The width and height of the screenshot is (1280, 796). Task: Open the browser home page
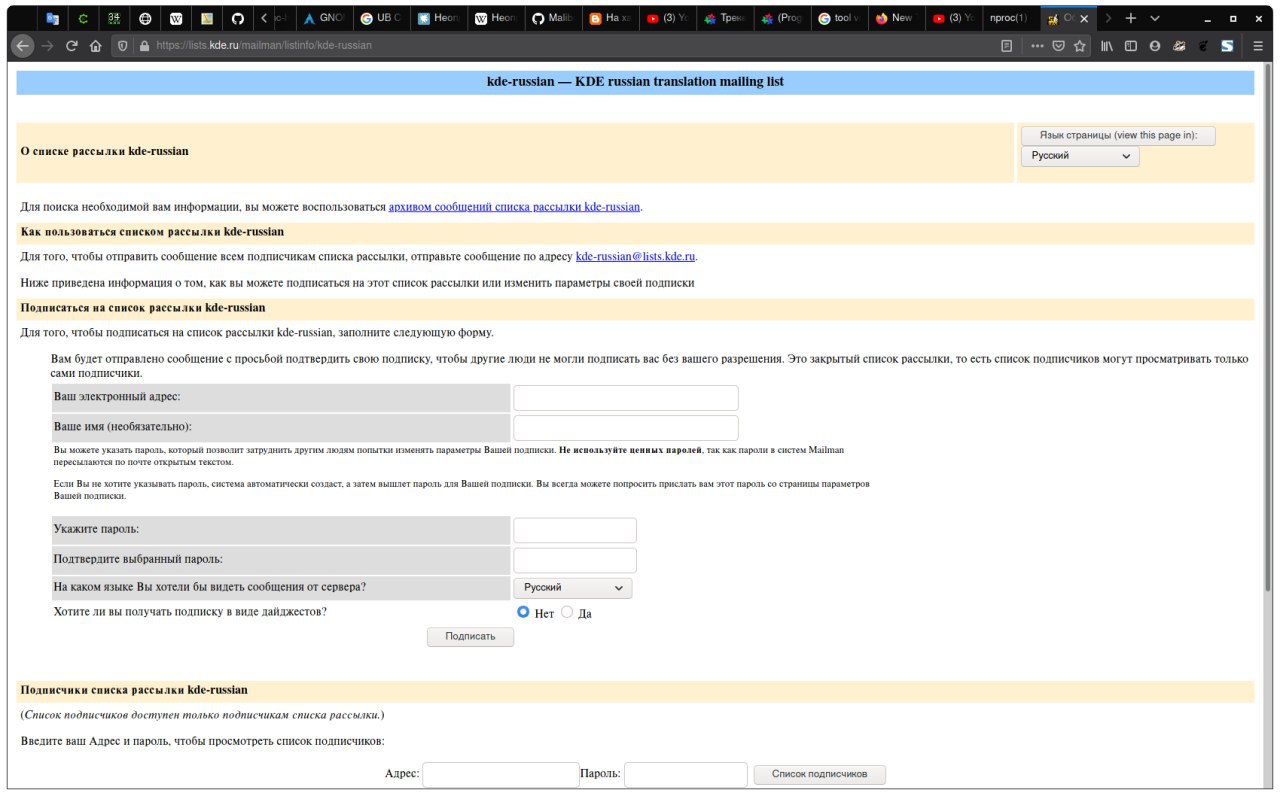coord(96,45)
